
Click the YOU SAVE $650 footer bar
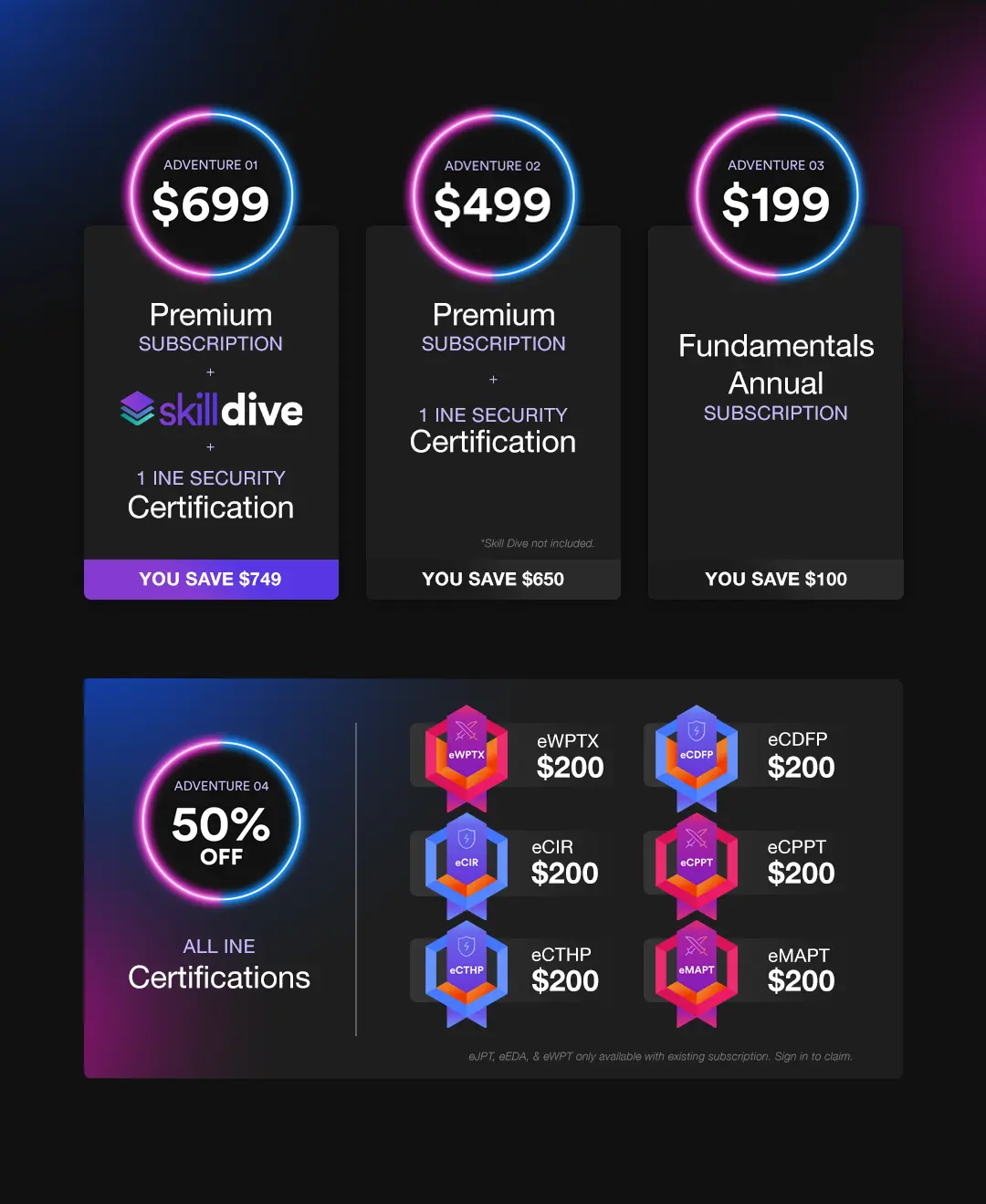coord(493,580)
